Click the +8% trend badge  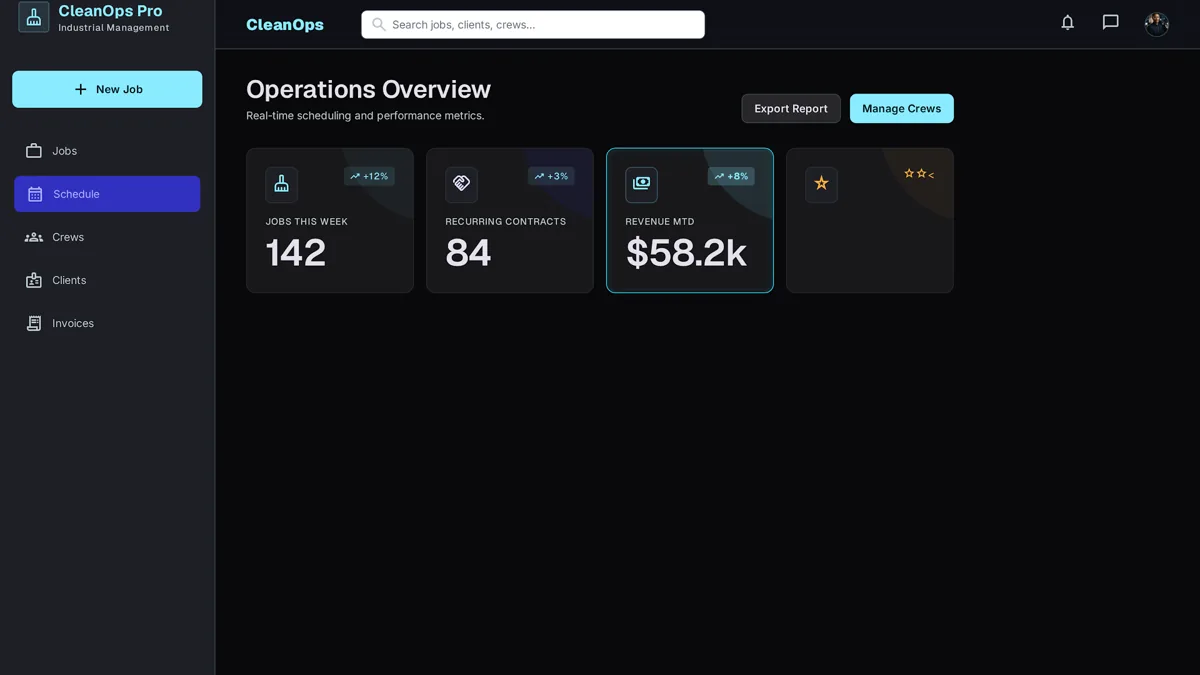(731, 176)
